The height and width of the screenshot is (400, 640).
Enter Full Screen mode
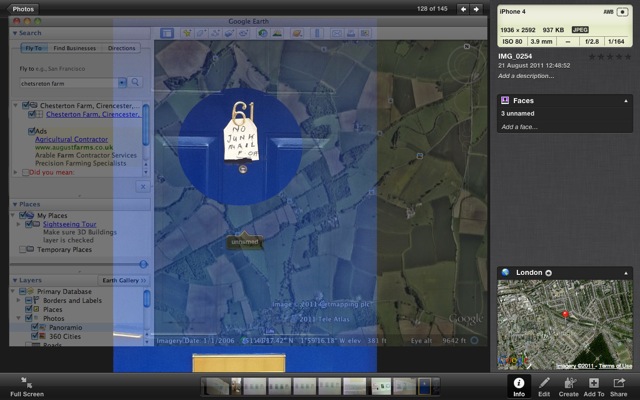pyautogui.click(x=27, y=387)
